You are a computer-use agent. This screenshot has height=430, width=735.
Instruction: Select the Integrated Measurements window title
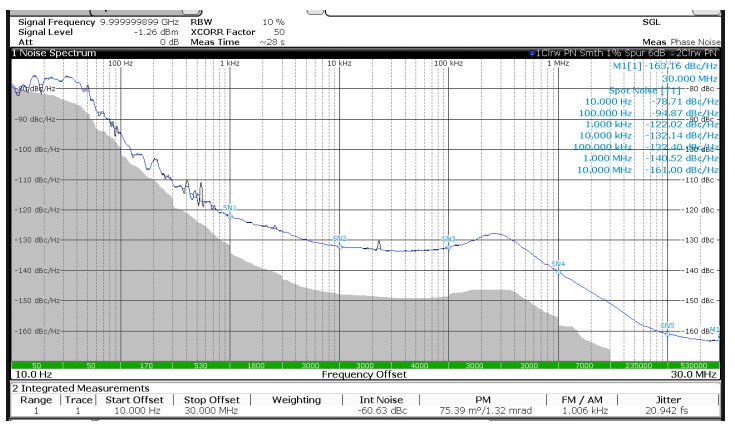click(80, 387)
